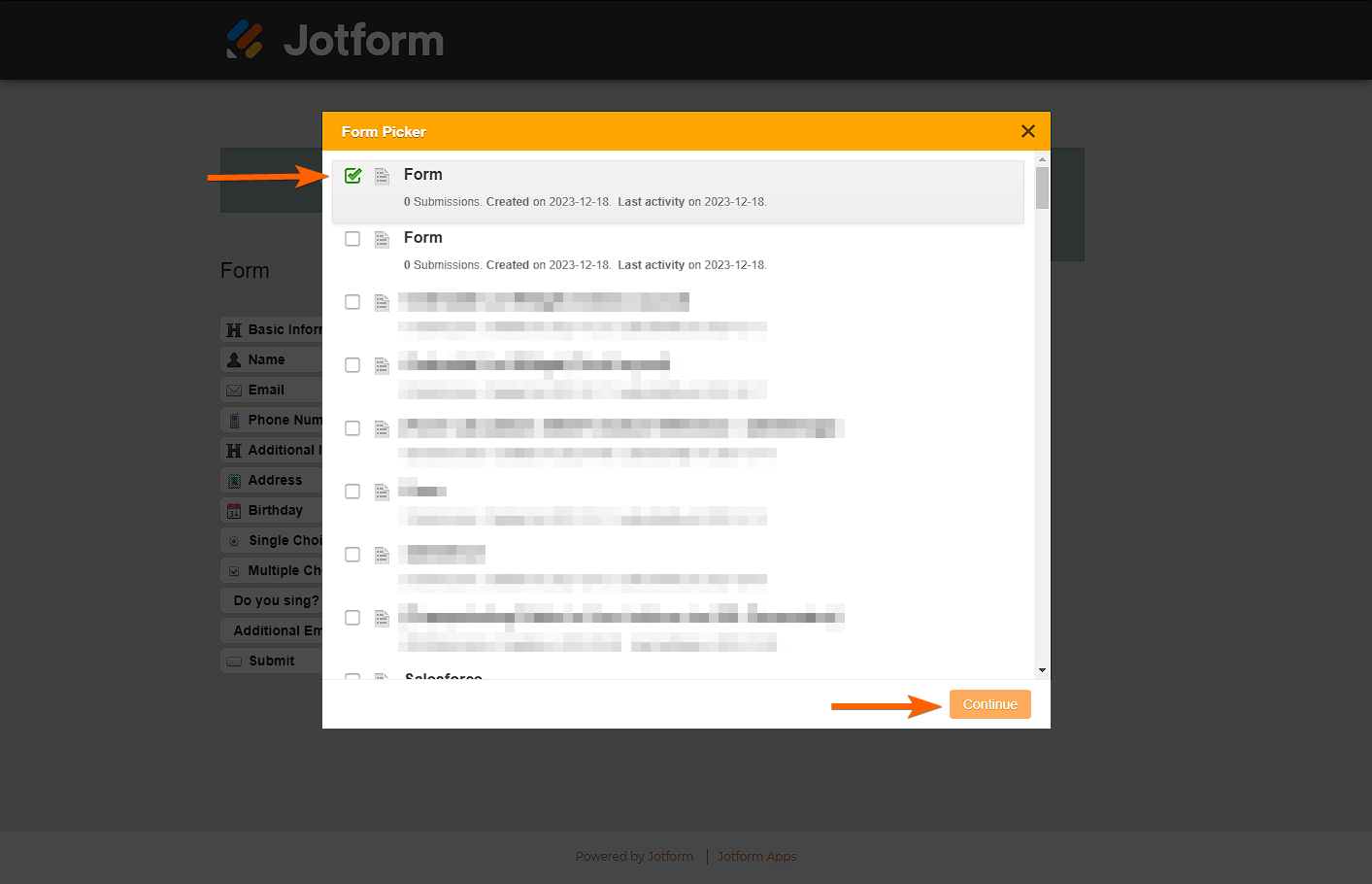Click the button icon next to Submit
1372x884 pixels.
tap(234, 662)
